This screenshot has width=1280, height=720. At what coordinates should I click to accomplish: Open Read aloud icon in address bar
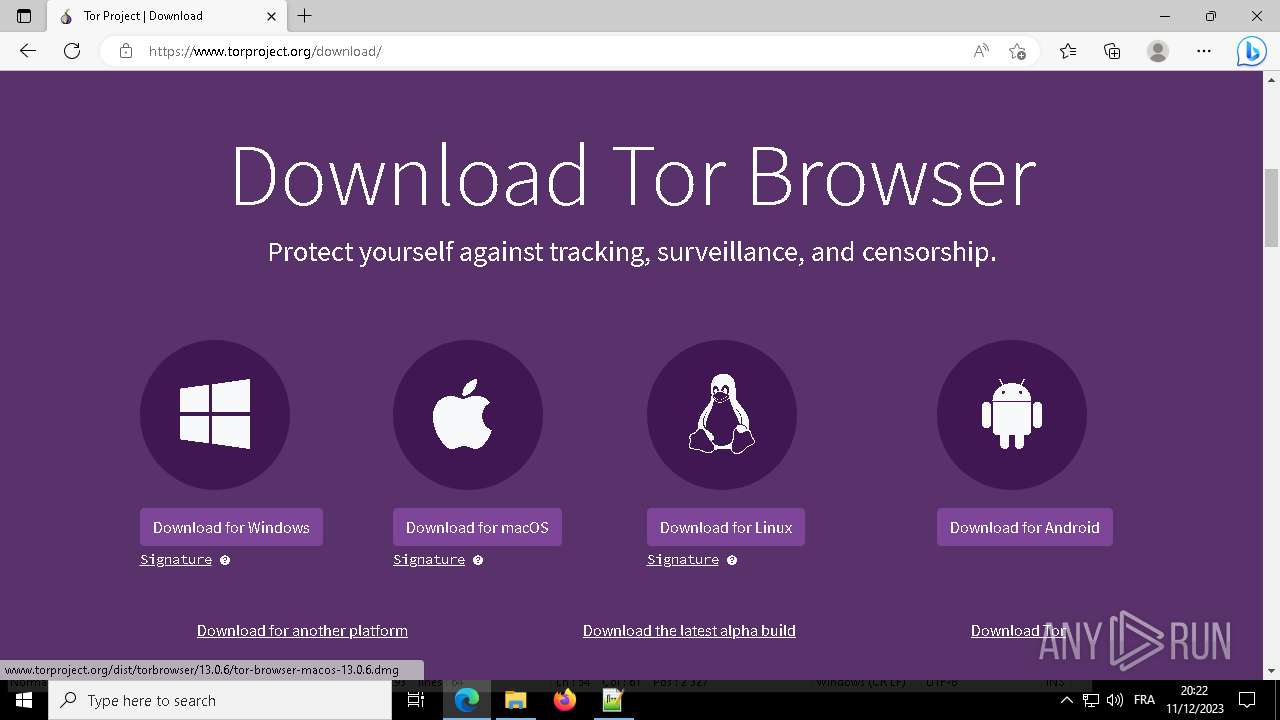[981, 51]
